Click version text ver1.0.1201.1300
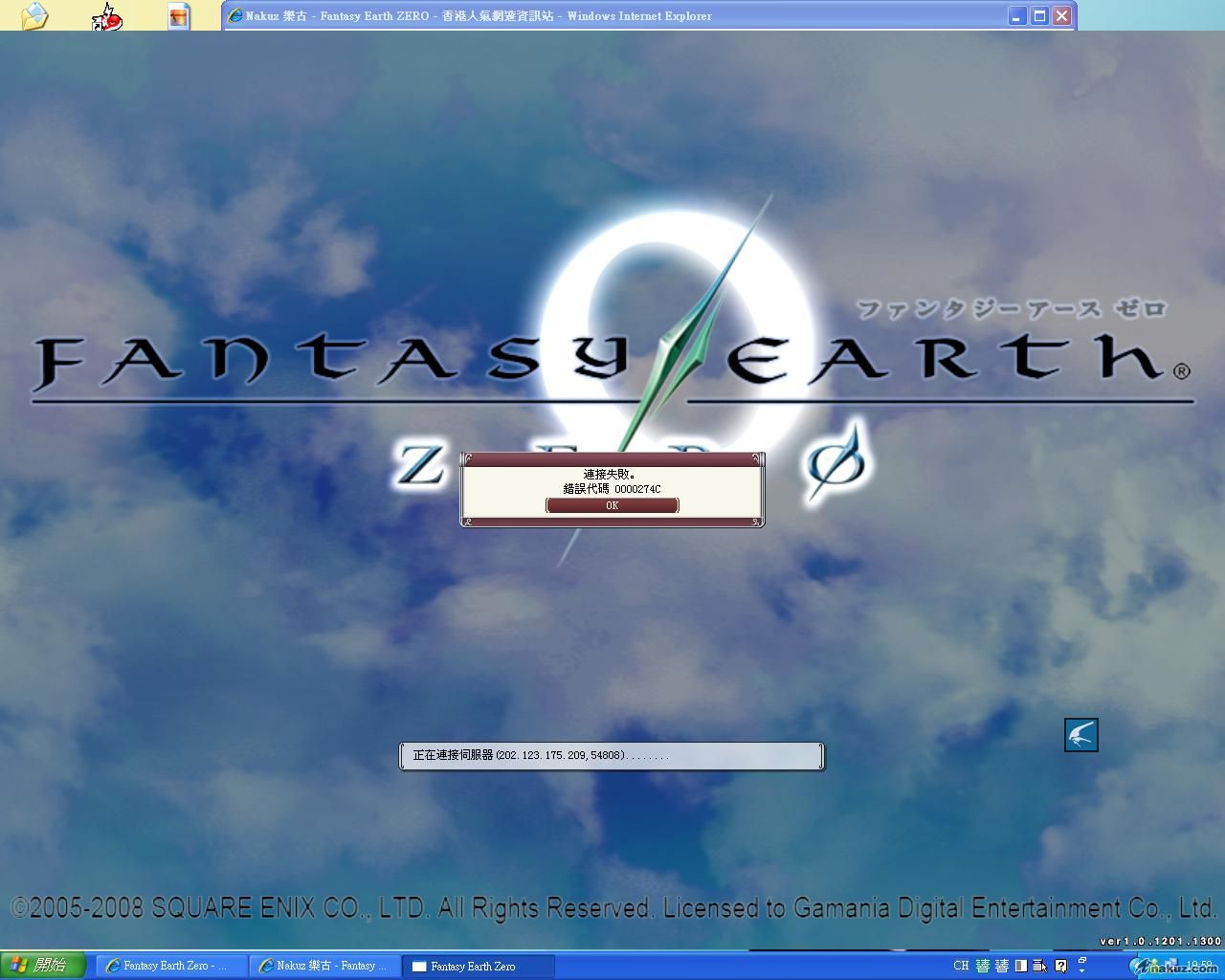Screen dimensions: 1225x980 [x=1161, y=942]
